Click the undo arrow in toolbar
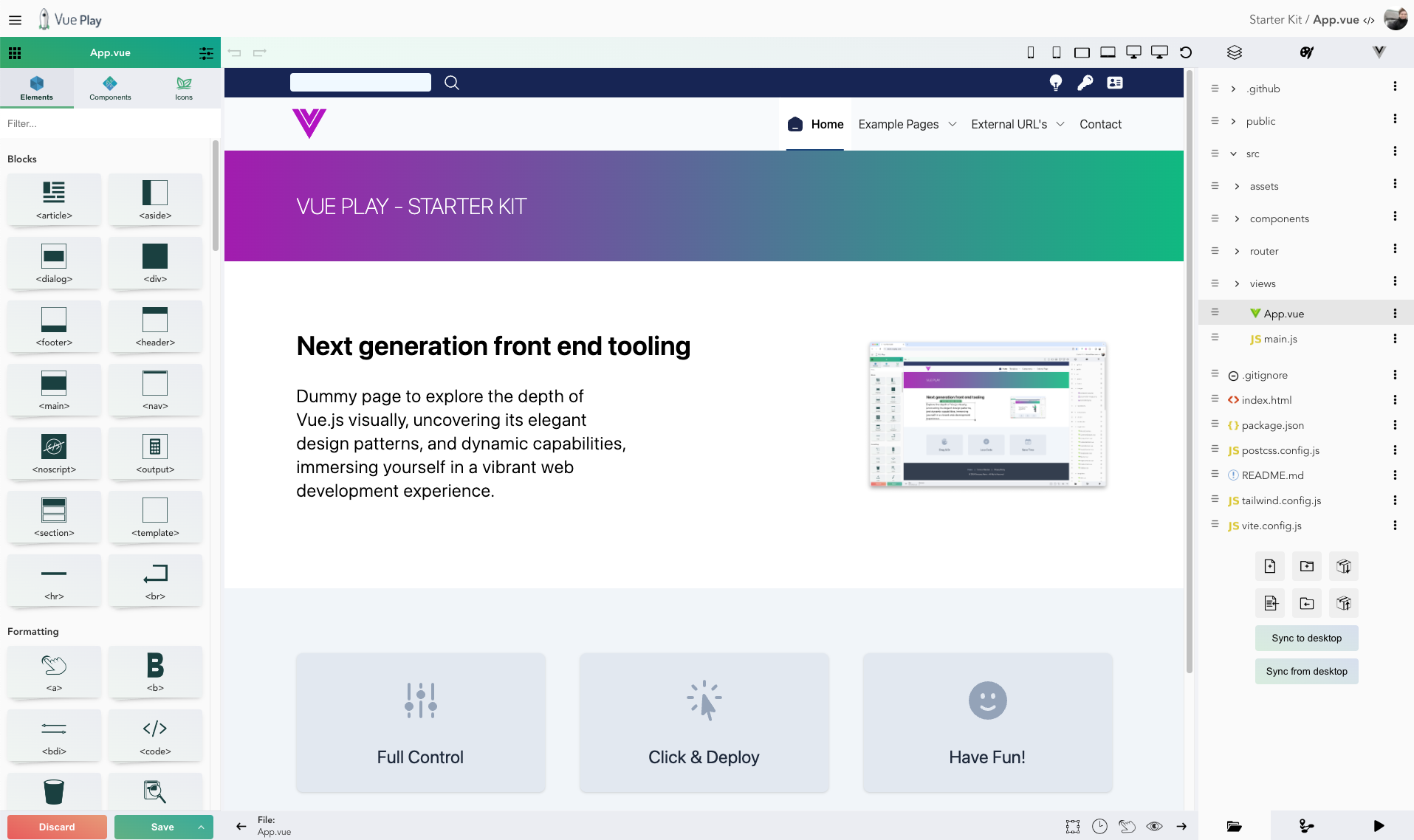Screen dimensions: 1414x840 pyautogui.click(x=235, y=52)
